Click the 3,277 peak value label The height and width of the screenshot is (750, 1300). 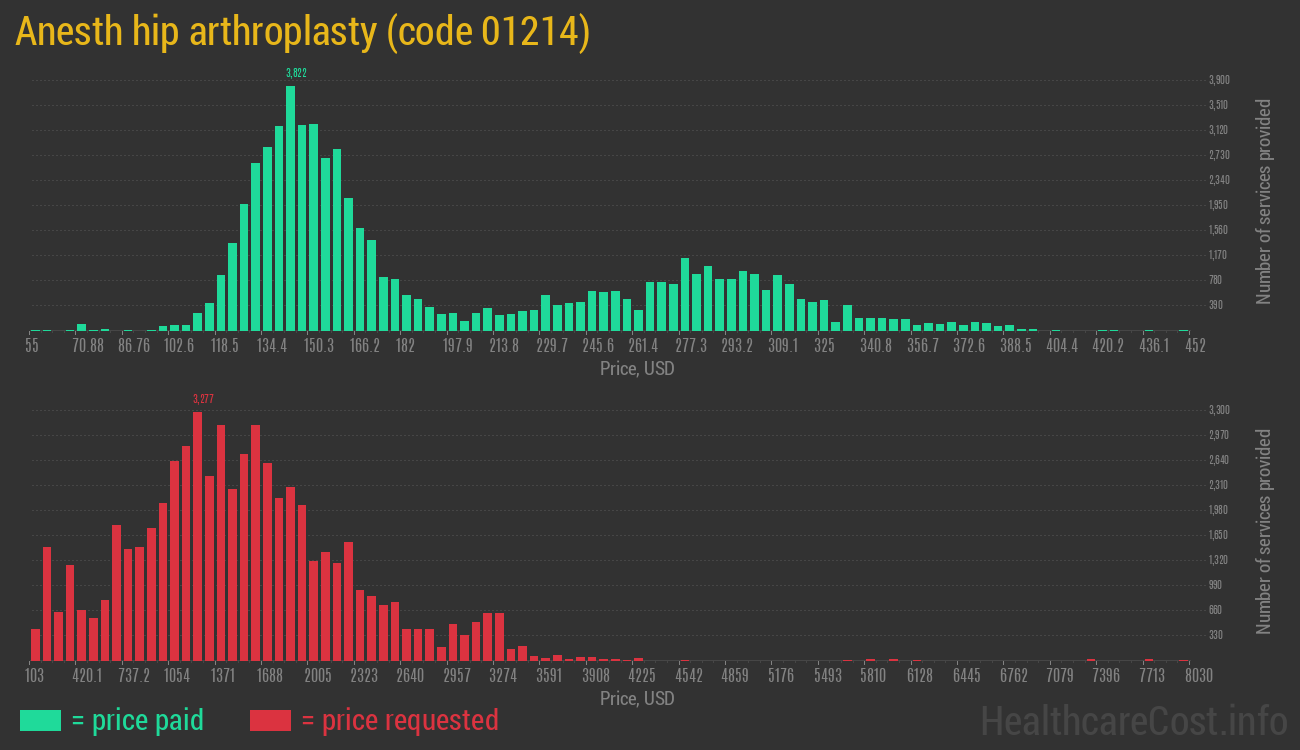pyautogui.click(x=203, y=399)
